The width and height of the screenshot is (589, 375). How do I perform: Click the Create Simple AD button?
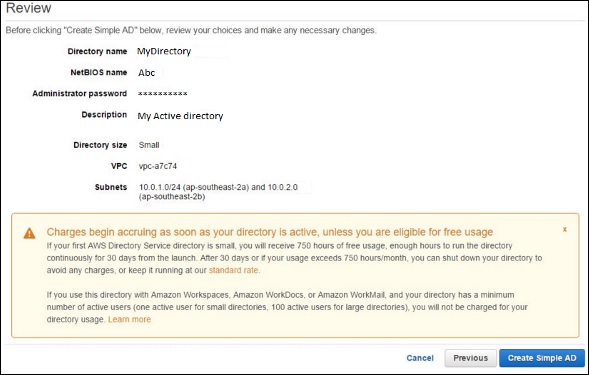[542, 358]
